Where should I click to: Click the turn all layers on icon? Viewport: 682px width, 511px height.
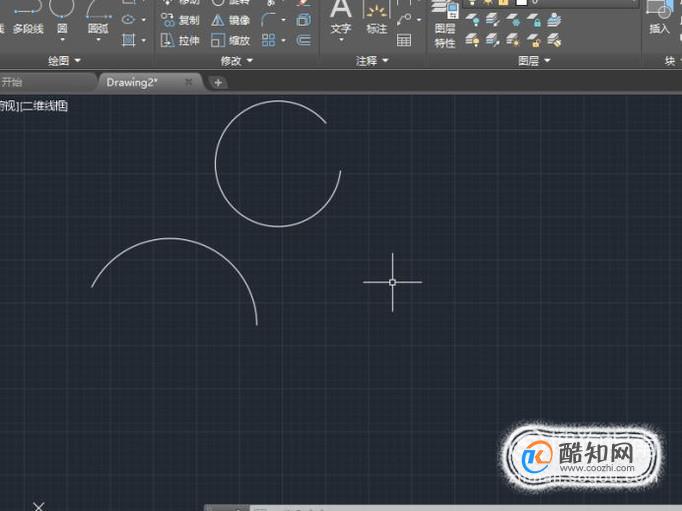pos(473,40)
